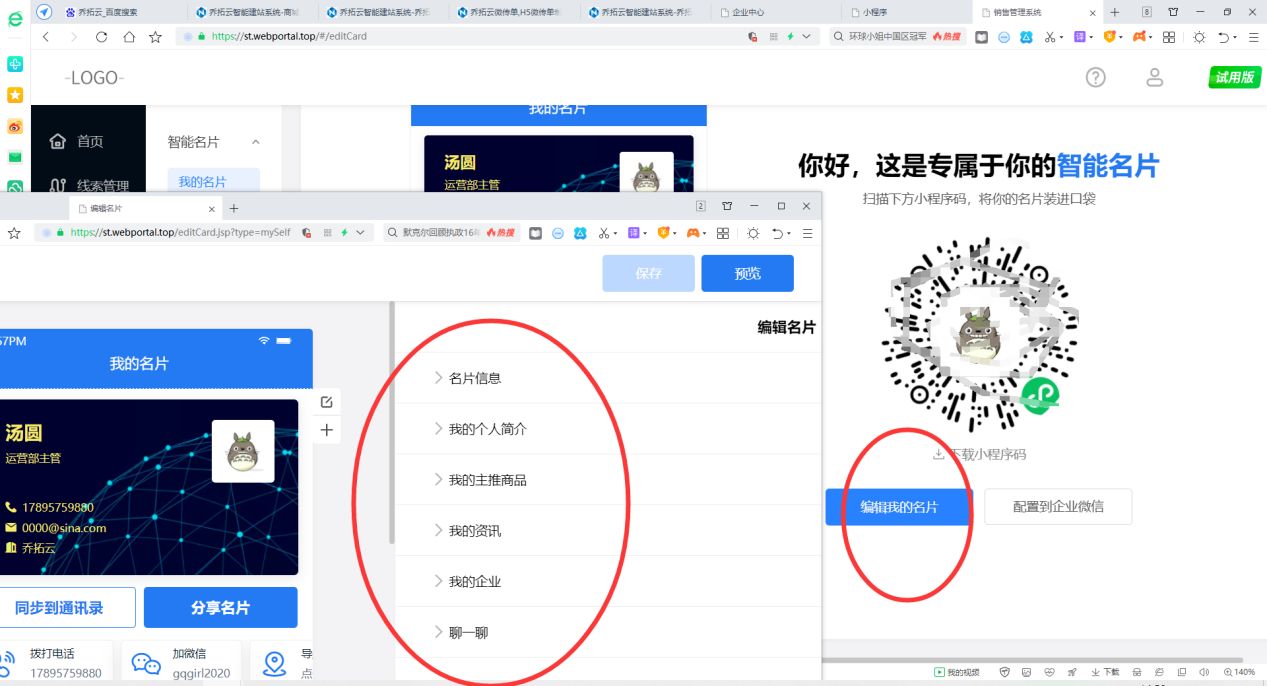Open the user profile icon in header
Viewport: 1267px width, 686px height.
(1155, 77)
